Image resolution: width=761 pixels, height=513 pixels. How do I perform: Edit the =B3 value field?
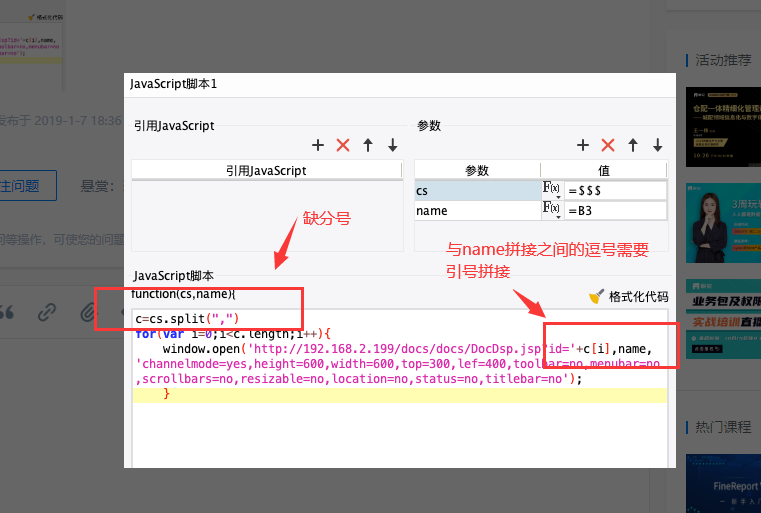(x=615, y=211)
